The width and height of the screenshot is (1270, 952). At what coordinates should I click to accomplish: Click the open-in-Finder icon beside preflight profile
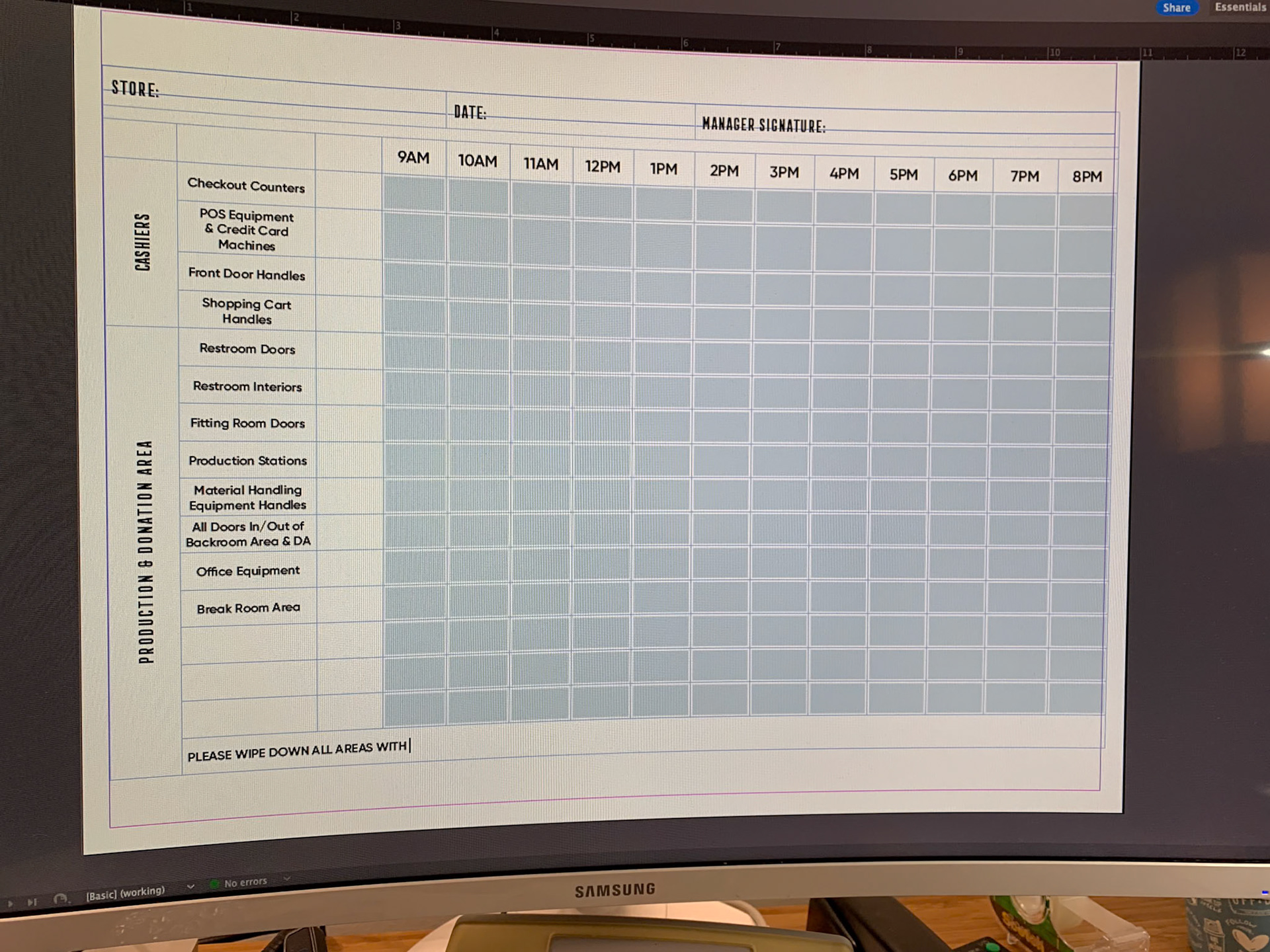[60, 899]
